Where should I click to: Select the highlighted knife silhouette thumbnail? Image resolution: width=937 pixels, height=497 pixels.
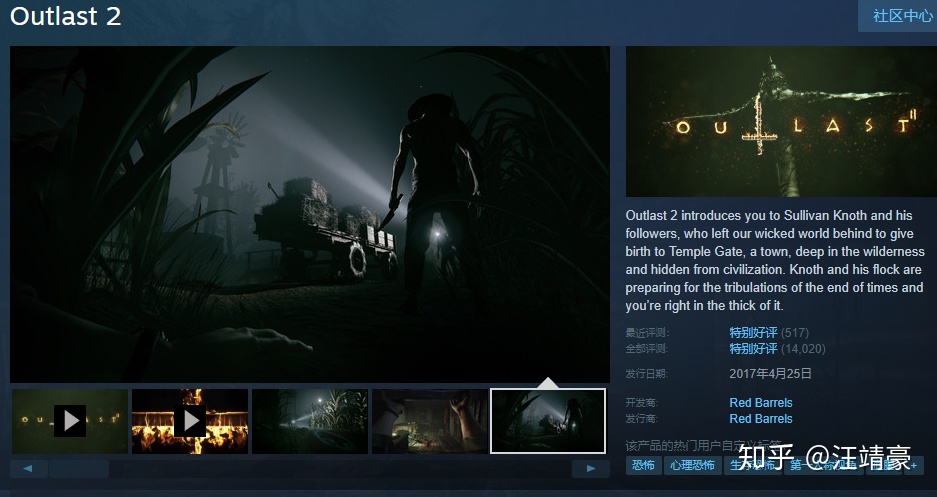click(x=548, y=421)
